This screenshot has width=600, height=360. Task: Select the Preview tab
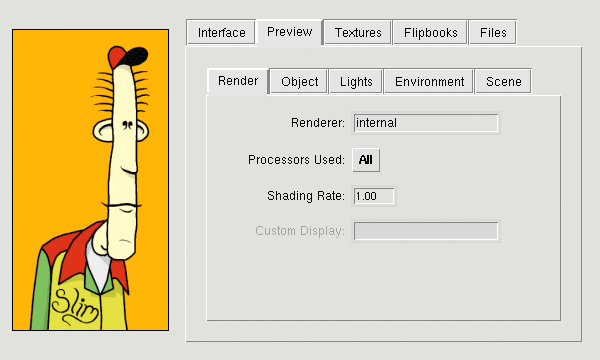coord(290,32)
